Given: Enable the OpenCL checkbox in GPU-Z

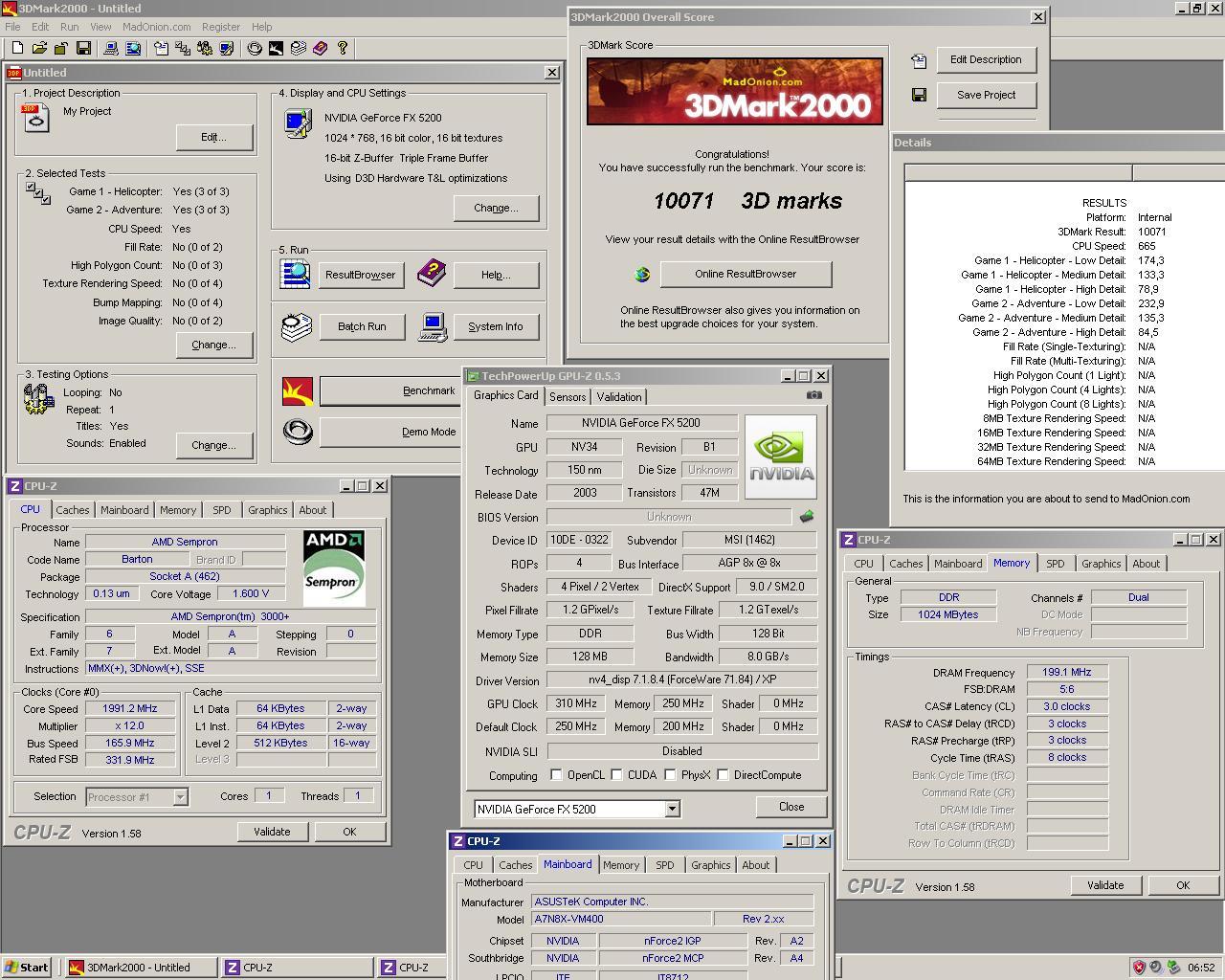Looking at the screenshot, I should (x=556, y=775).
